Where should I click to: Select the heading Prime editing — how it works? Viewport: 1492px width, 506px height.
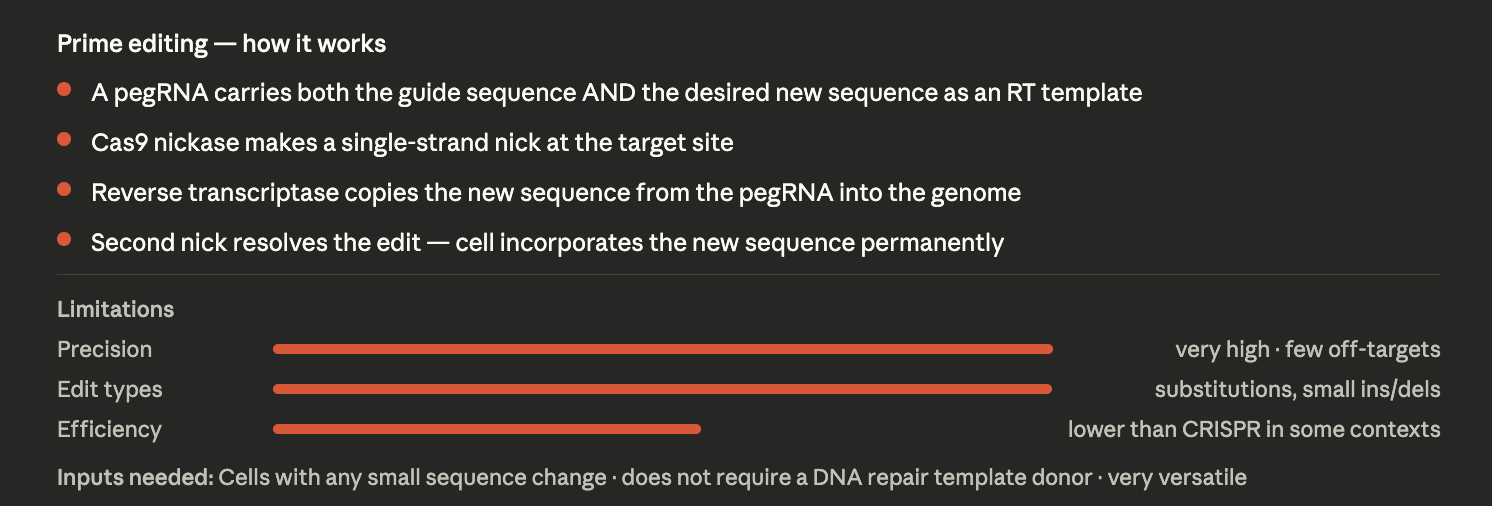click(222, 44)
